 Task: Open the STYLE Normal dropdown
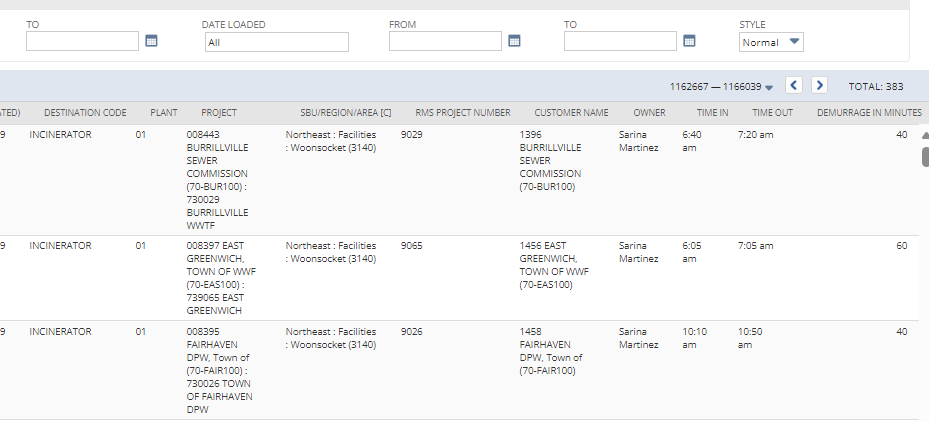[x=771, y=42]
